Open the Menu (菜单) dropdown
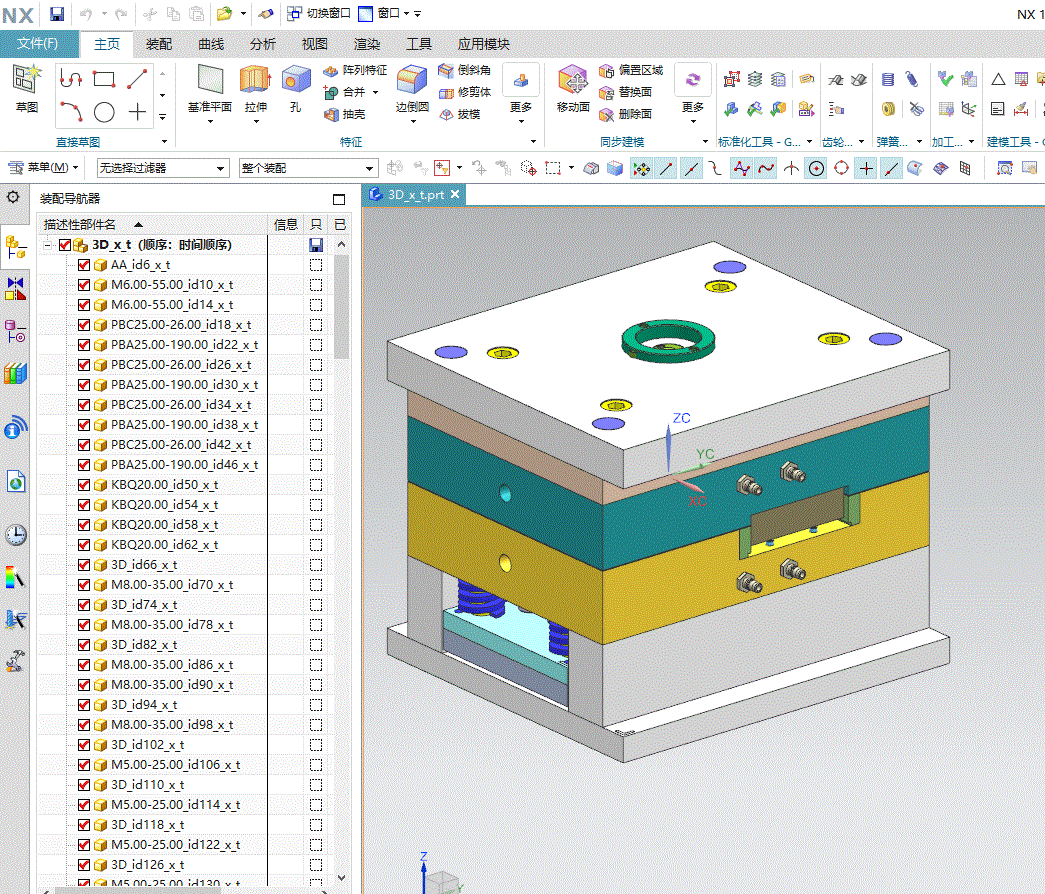Viewport: 1045px width, 894px height. (x=43, y=167)
